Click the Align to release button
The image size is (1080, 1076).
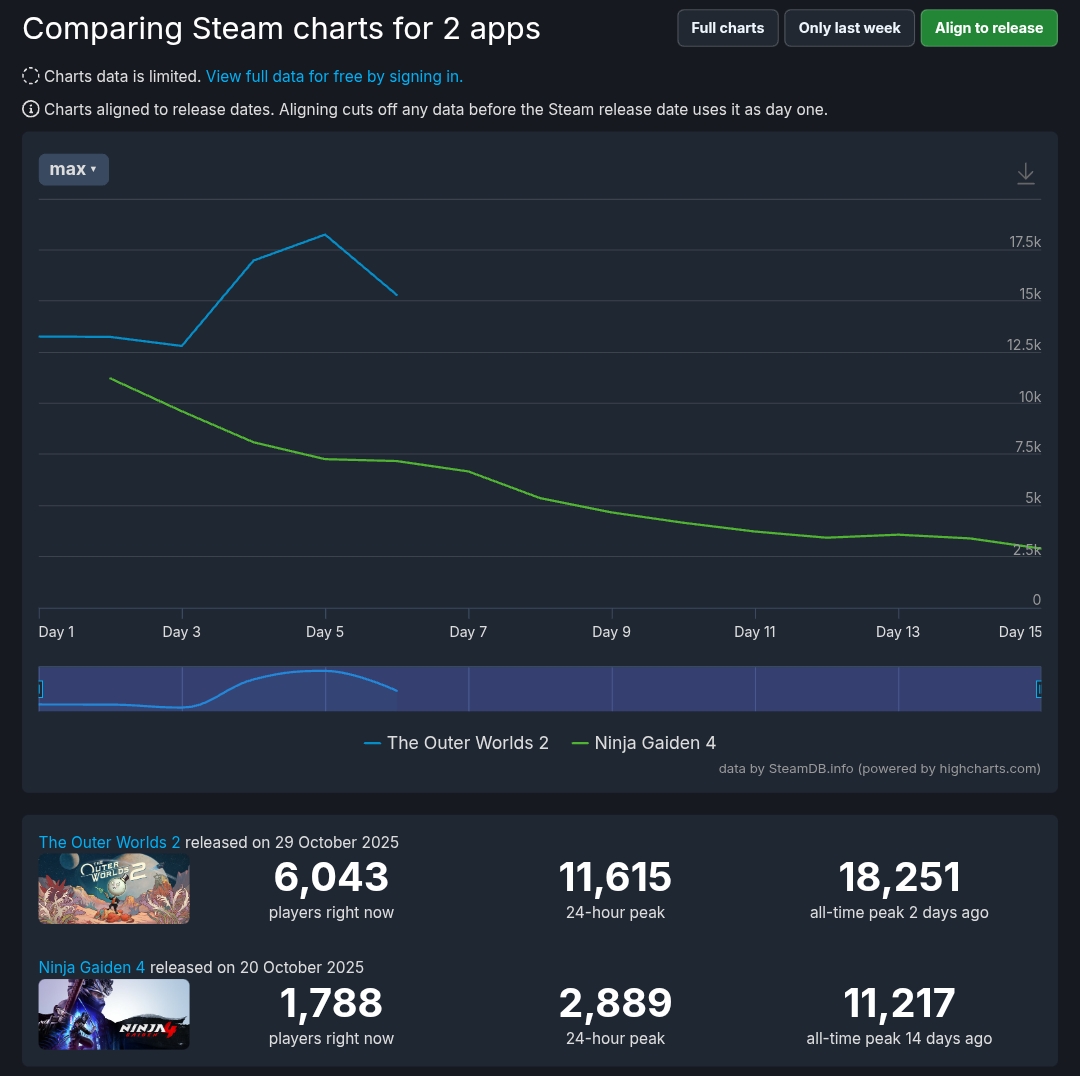[x=988, y=28]
